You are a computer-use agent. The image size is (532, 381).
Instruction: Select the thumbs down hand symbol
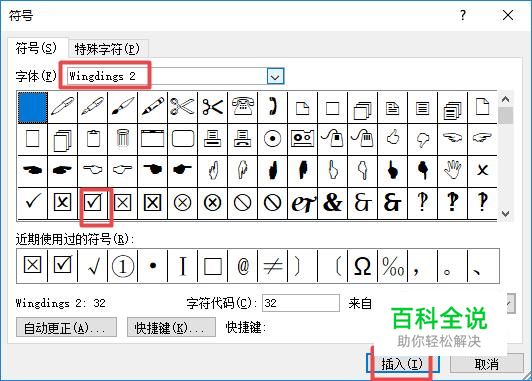pos(422,139)
